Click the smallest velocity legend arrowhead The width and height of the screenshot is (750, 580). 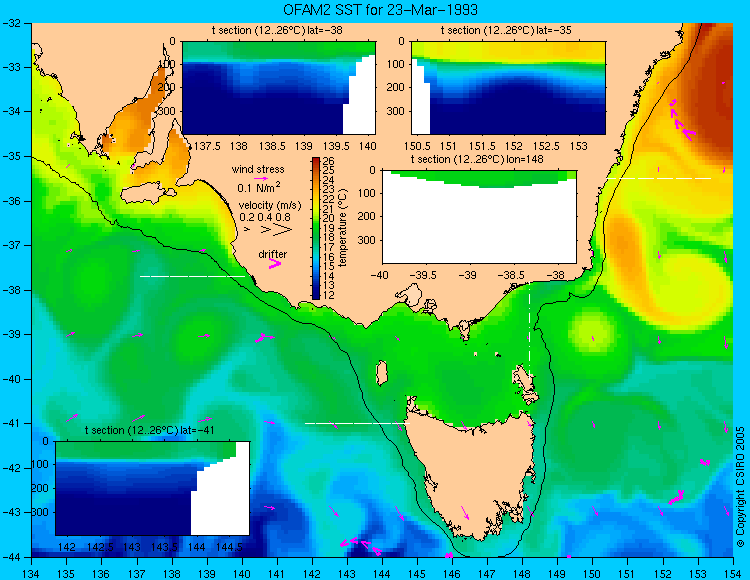(x=247, y=230)
